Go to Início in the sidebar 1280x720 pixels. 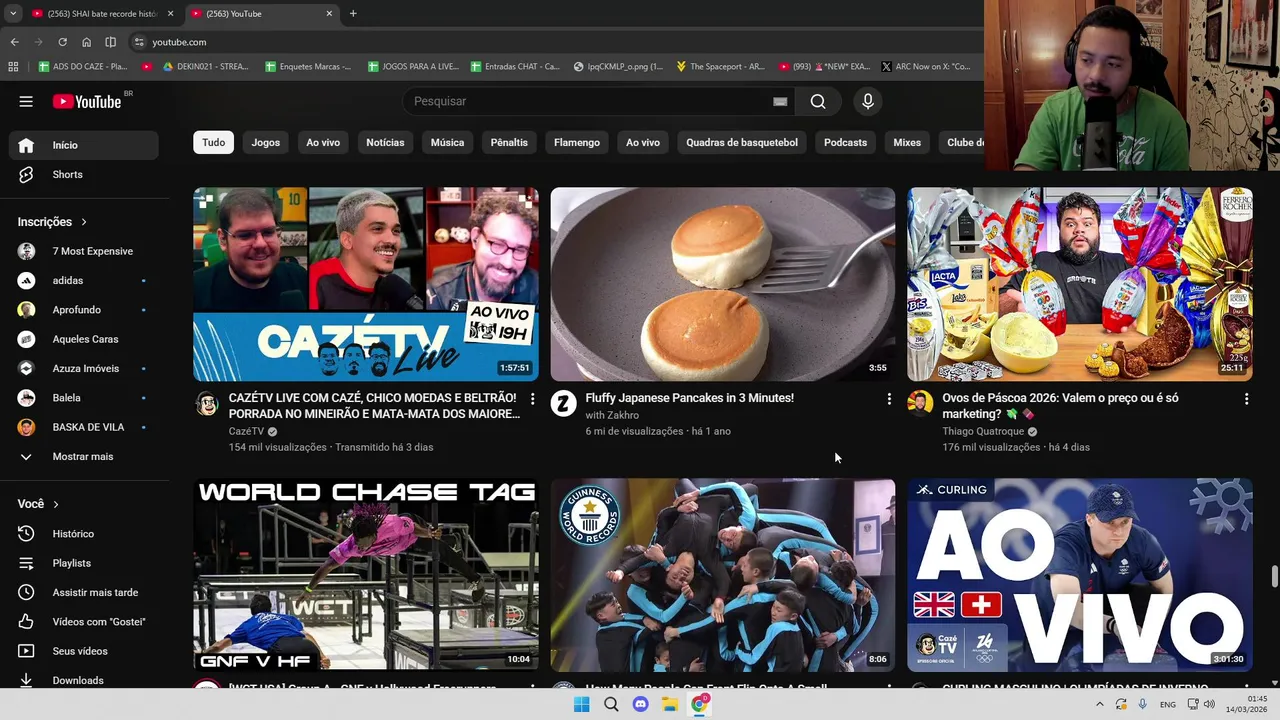84,145
